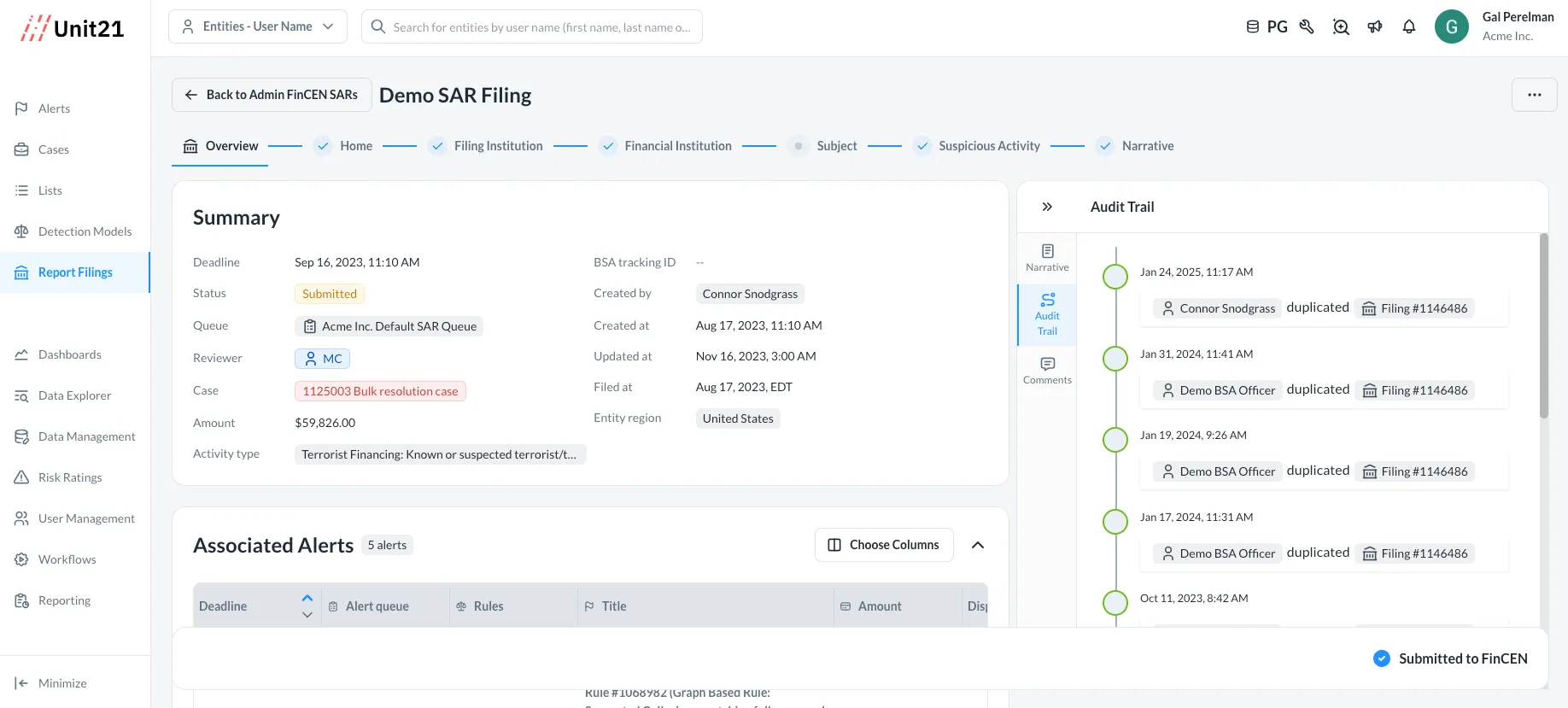Open the Audit Trail side tab
1568x708 pixels.
coord(1047,314)
